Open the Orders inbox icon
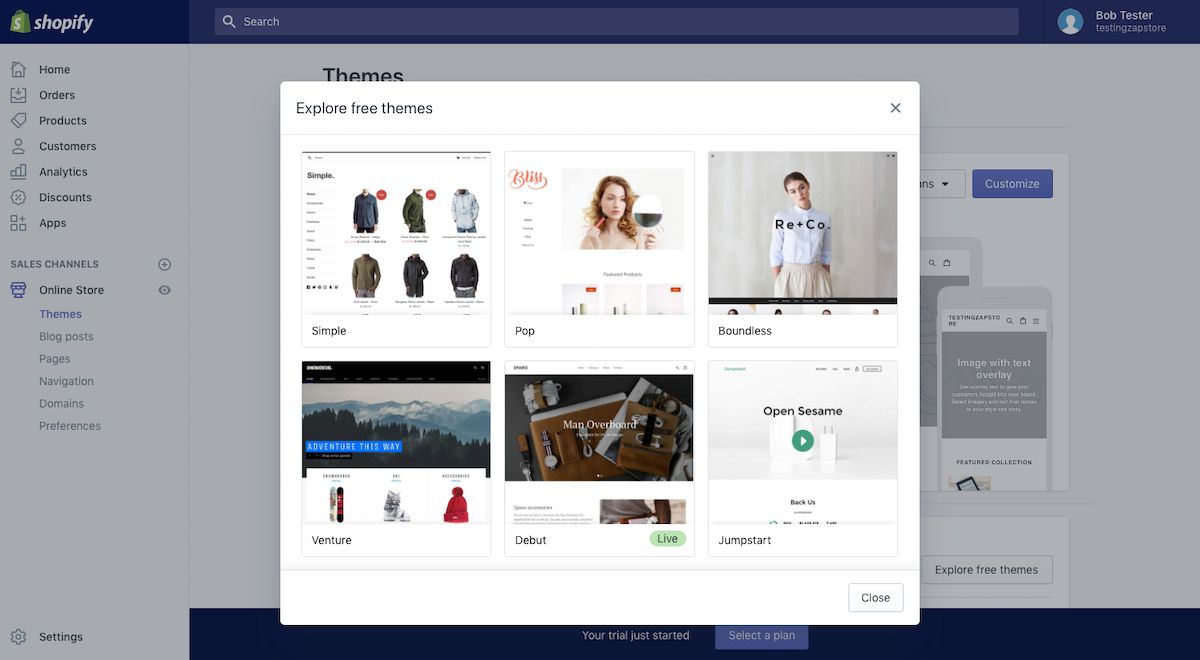The image size is (1200, 660). click(x=18, y=95)
